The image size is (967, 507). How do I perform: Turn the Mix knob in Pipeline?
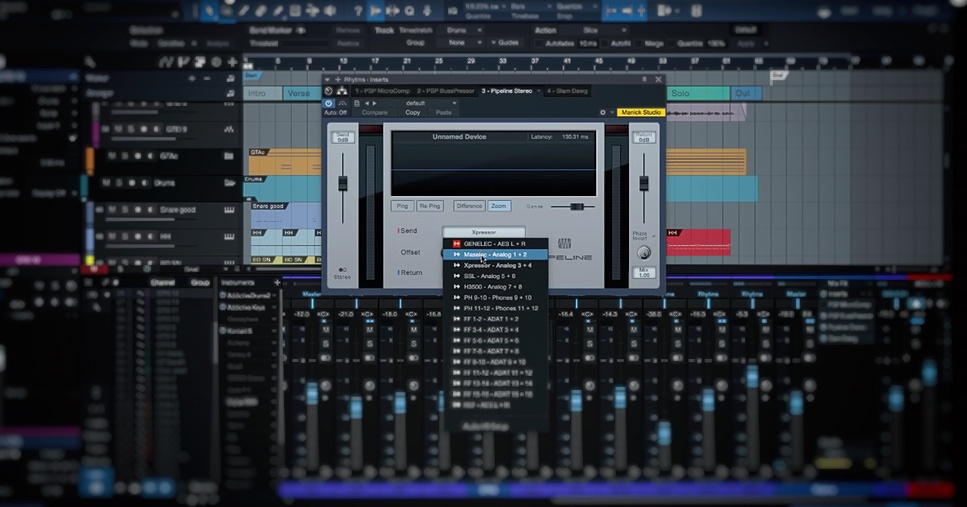(644, 252)
